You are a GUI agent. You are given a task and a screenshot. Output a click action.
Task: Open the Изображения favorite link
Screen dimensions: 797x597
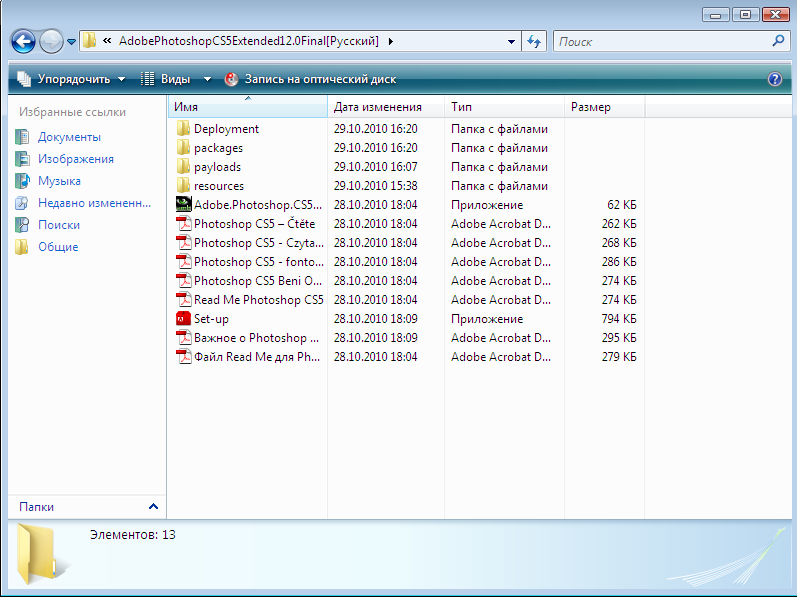[x=76, y=159]
